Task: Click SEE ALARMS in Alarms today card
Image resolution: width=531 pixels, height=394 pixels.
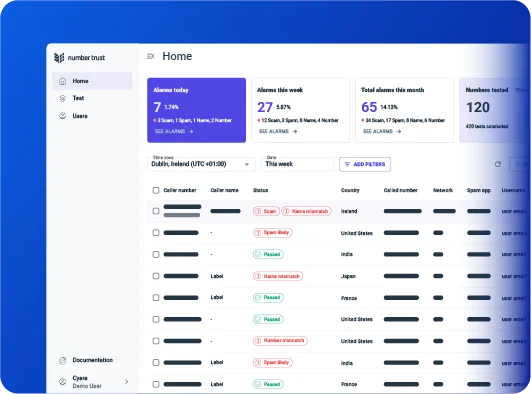Action: pyautogui.click(x=174, y=131)
